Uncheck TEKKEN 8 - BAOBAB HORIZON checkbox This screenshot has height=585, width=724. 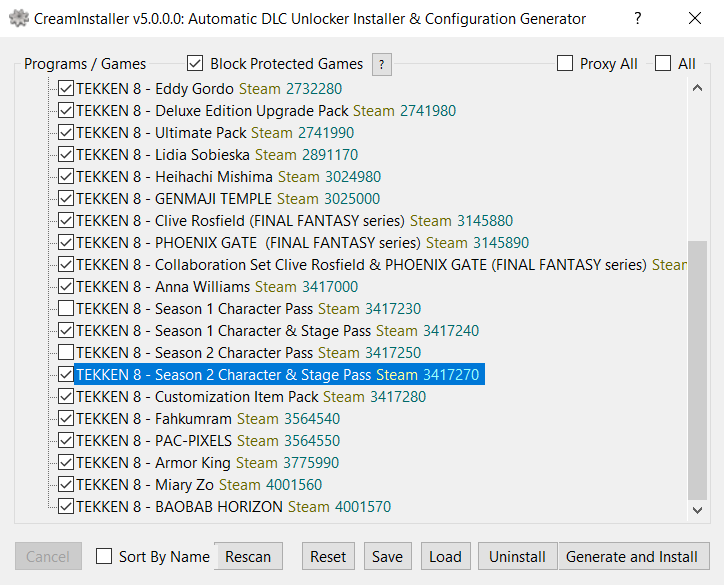[66, 507]
